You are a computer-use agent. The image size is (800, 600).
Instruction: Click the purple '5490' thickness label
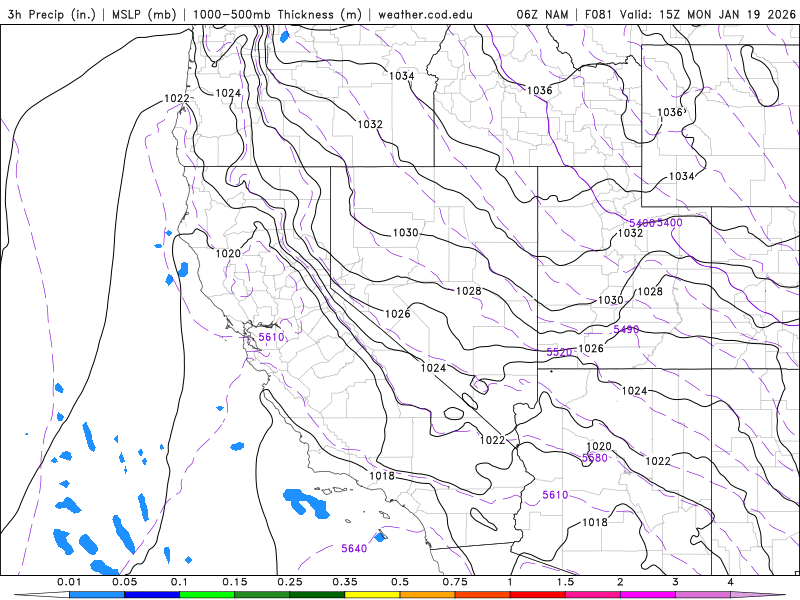coord(626,330)
